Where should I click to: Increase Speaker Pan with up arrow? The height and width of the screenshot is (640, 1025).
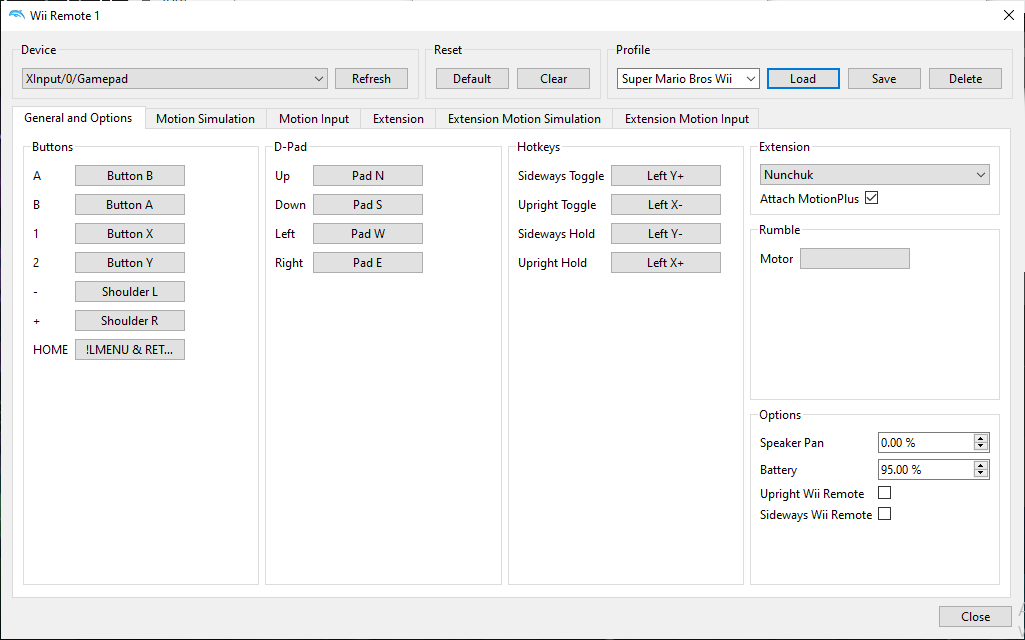coord(981,438)
